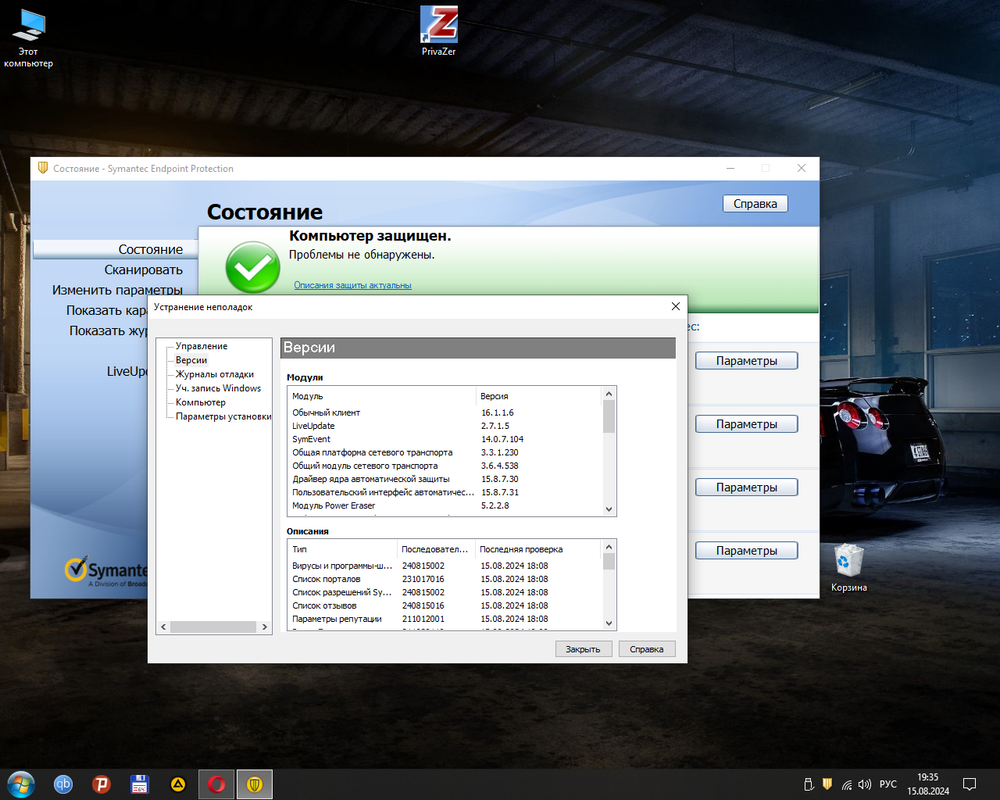Select 'Управление' in the troubleshooting tree
Viewport: 1000px width, 800px height.
click(x=202, y=346)
